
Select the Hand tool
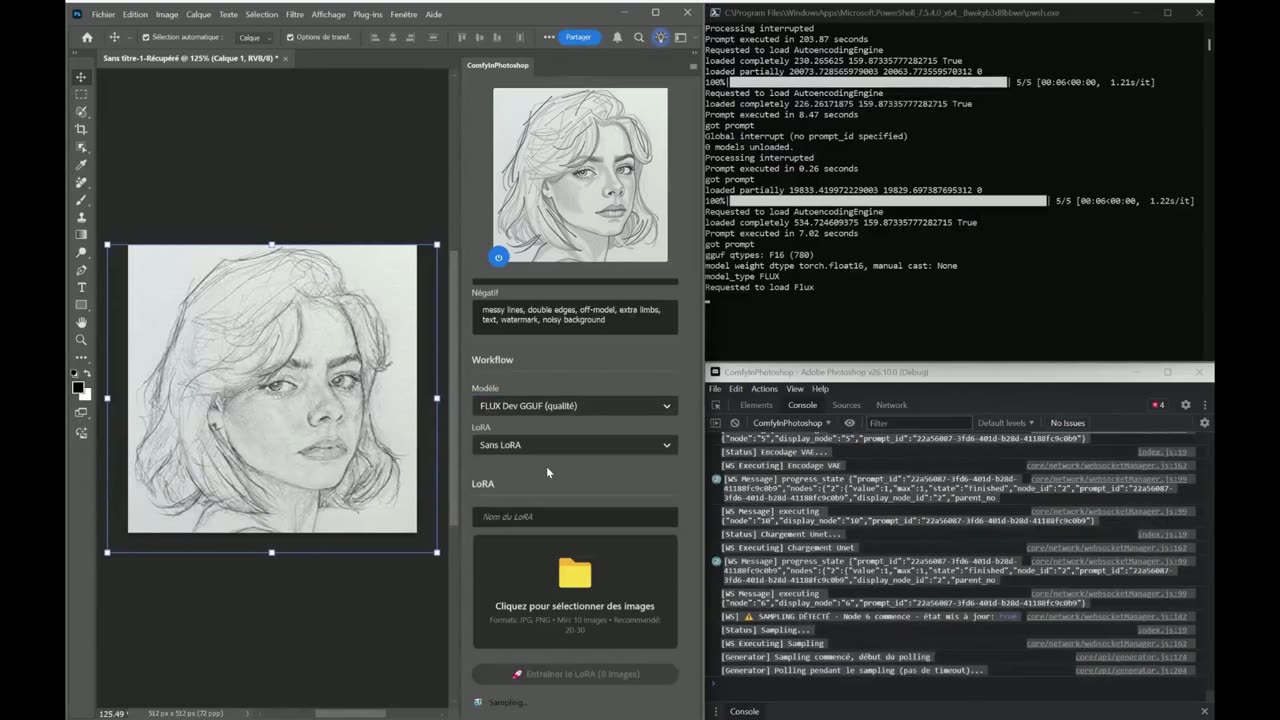[x=81, y=322]
